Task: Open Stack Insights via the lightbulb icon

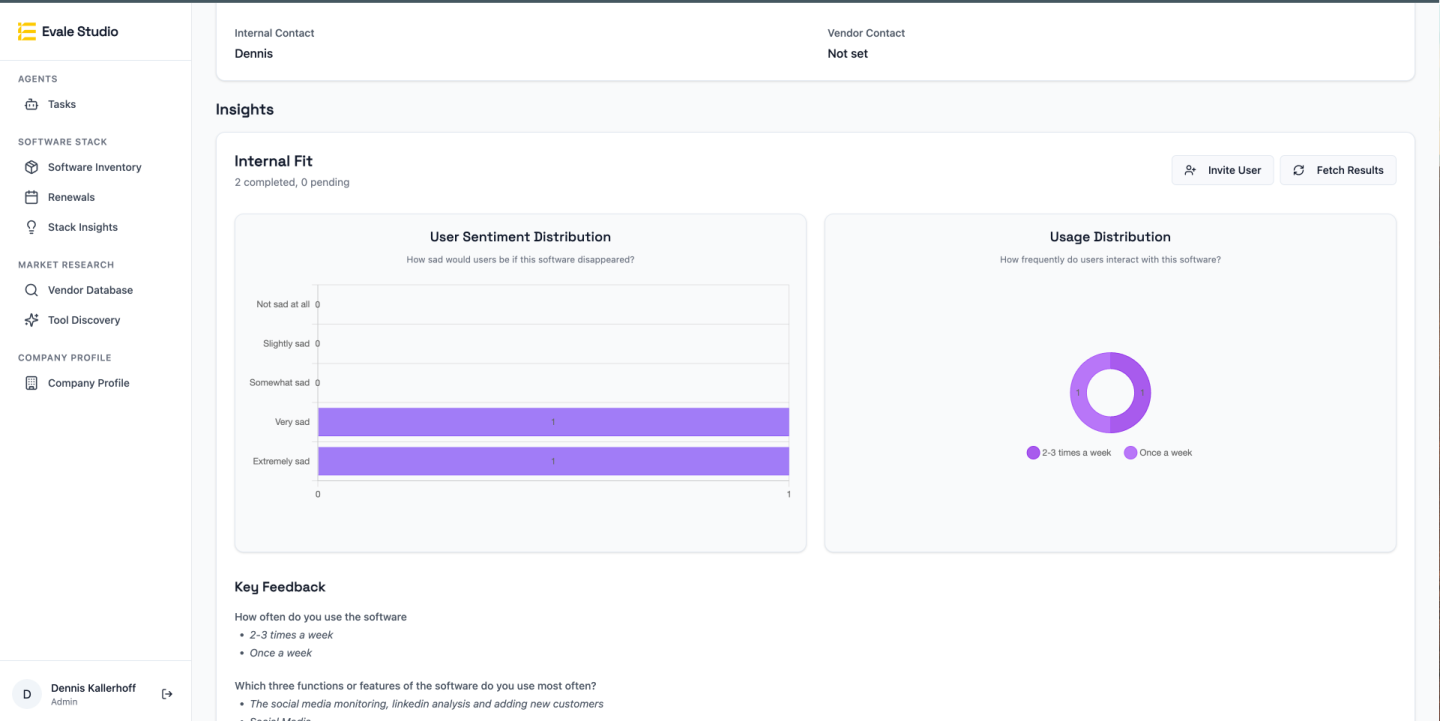Action: tap(30, 227)
